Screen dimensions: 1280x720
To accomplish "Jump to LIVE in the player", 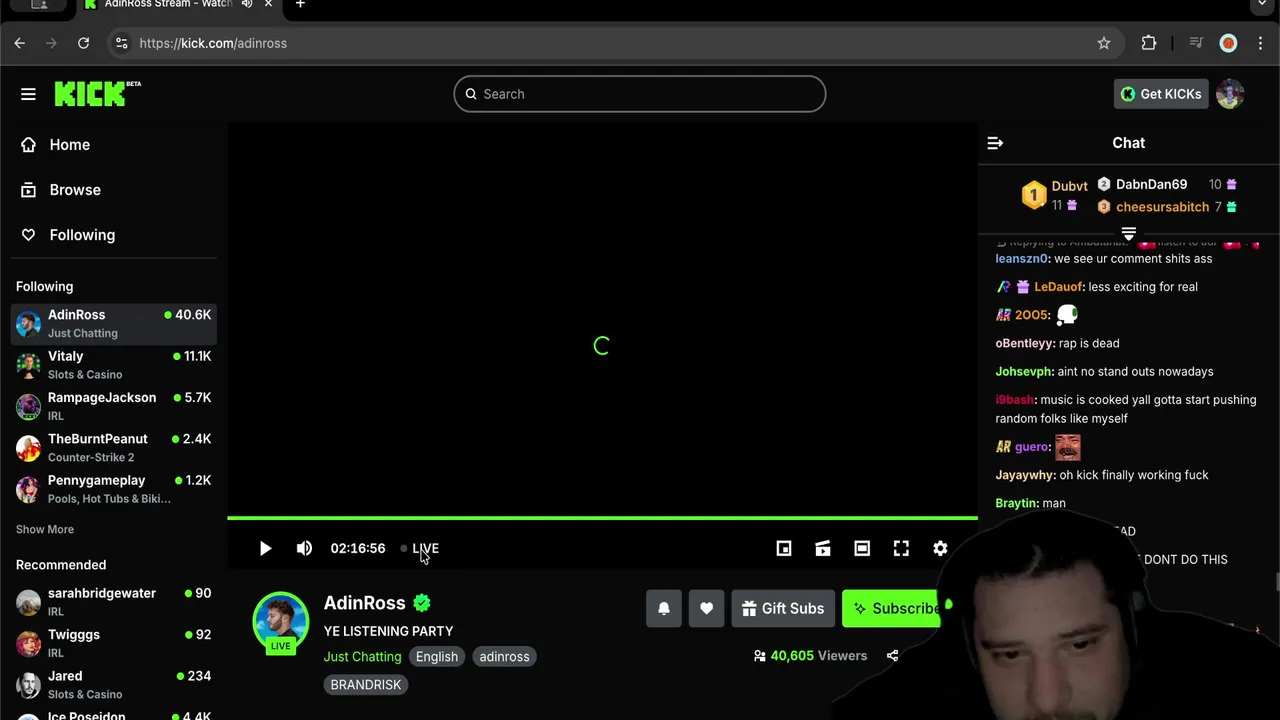I will 420,548.
